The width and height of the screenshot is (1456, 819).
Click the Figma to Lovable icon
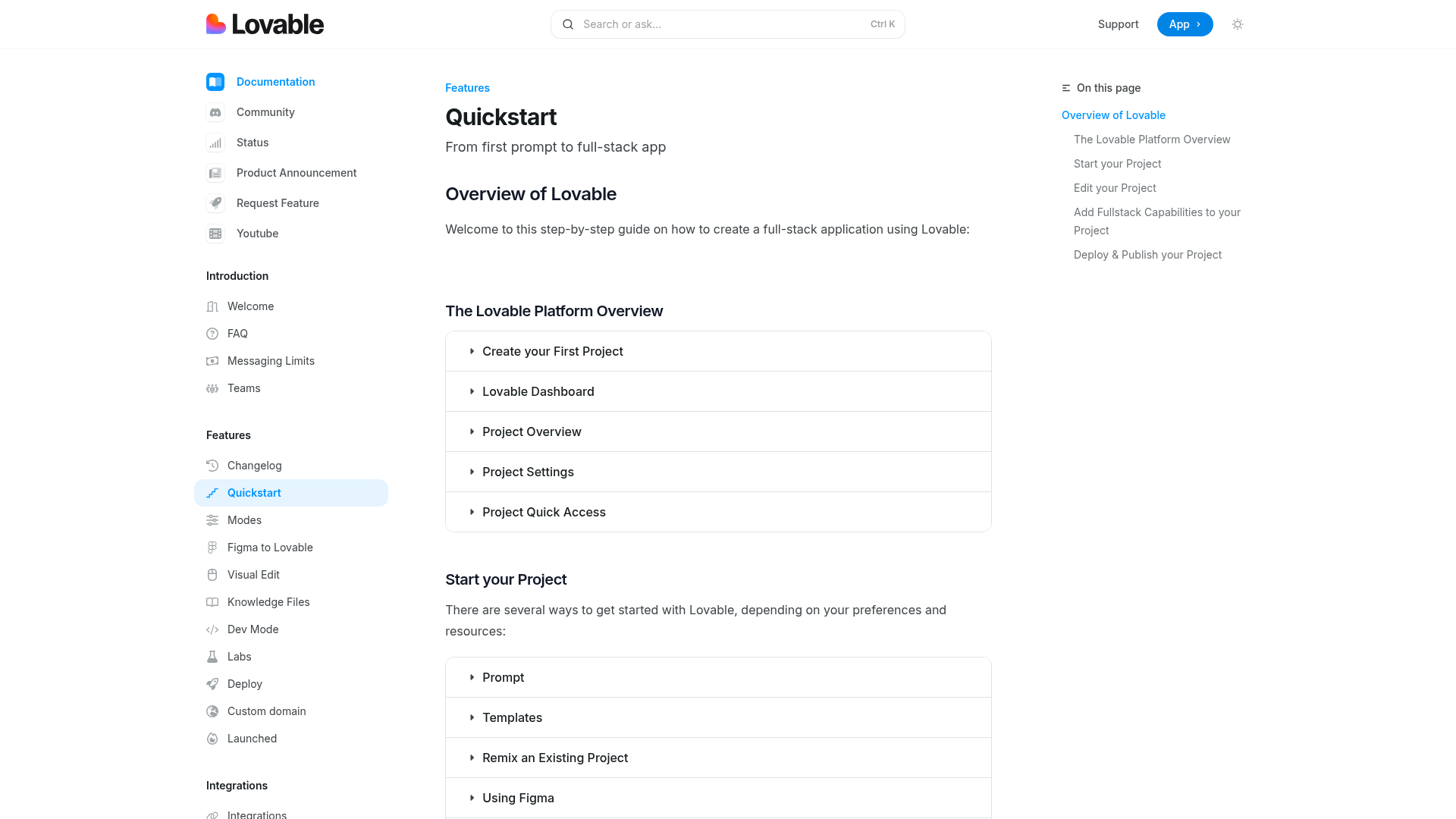pyautogui.click(x=212, y=548)
